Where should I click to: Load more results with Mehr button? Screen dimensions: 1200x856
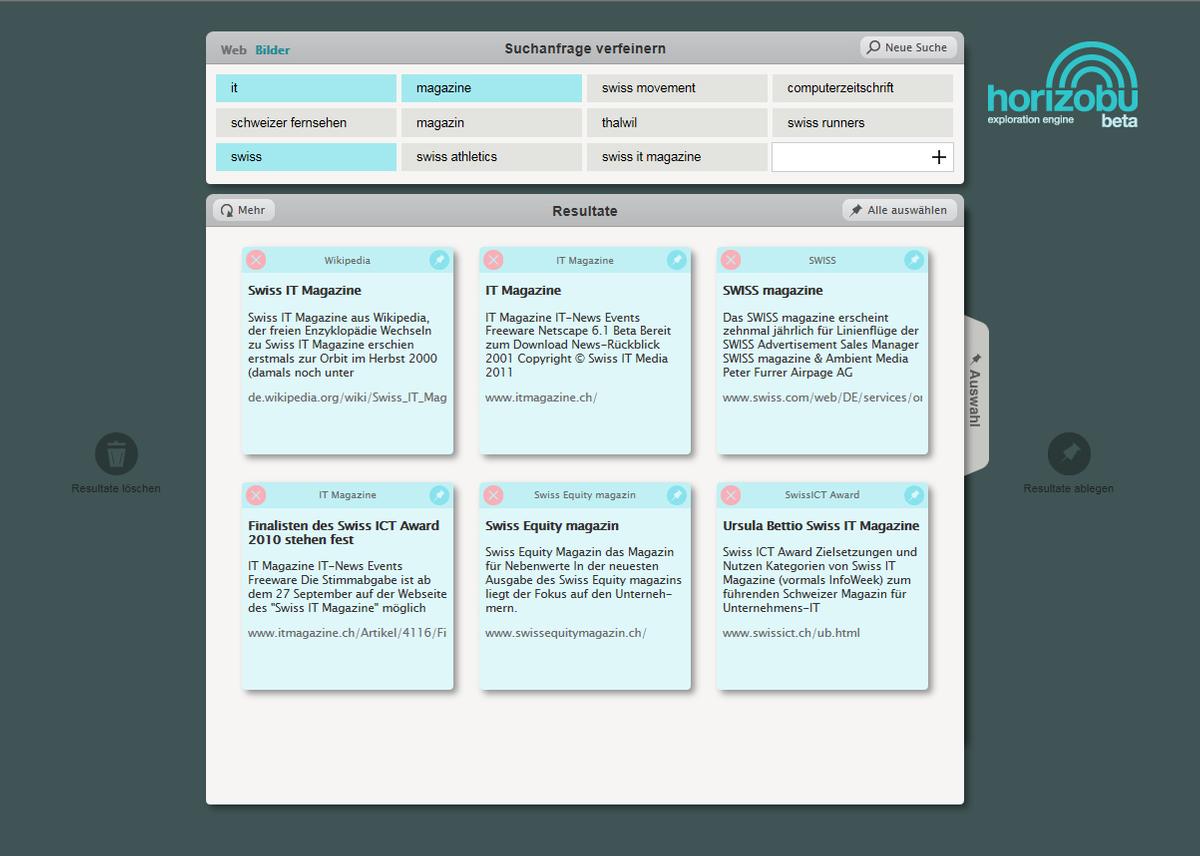point(243,210)
